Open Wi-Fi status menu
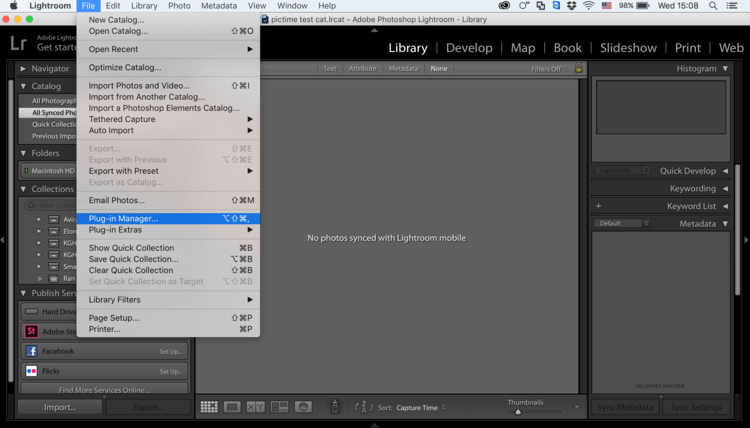750x428 pixels. pyautogui.click(x=588, y=6)
